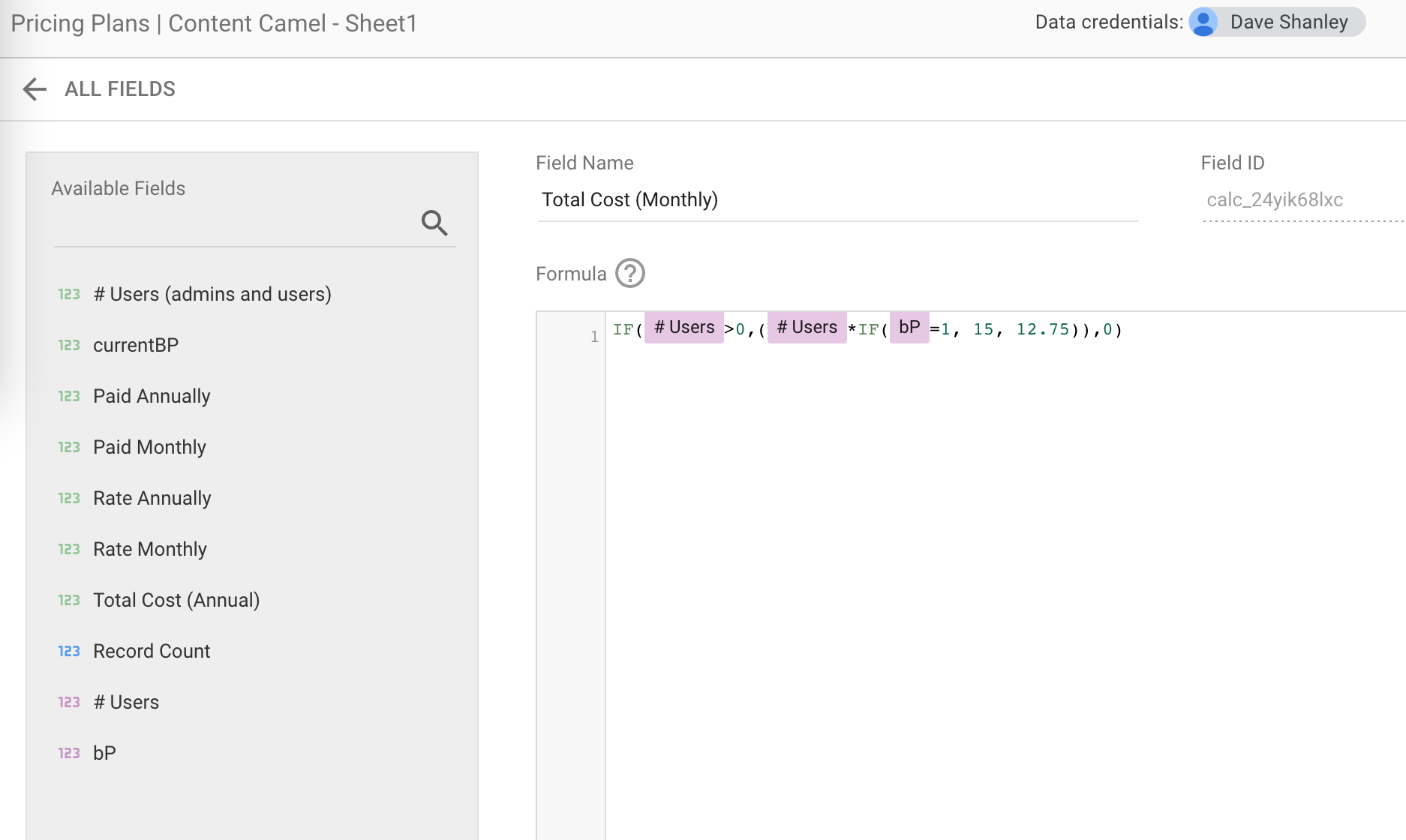
Task: Select the Paid Monthly field
Action: click(x=149, y=448)
